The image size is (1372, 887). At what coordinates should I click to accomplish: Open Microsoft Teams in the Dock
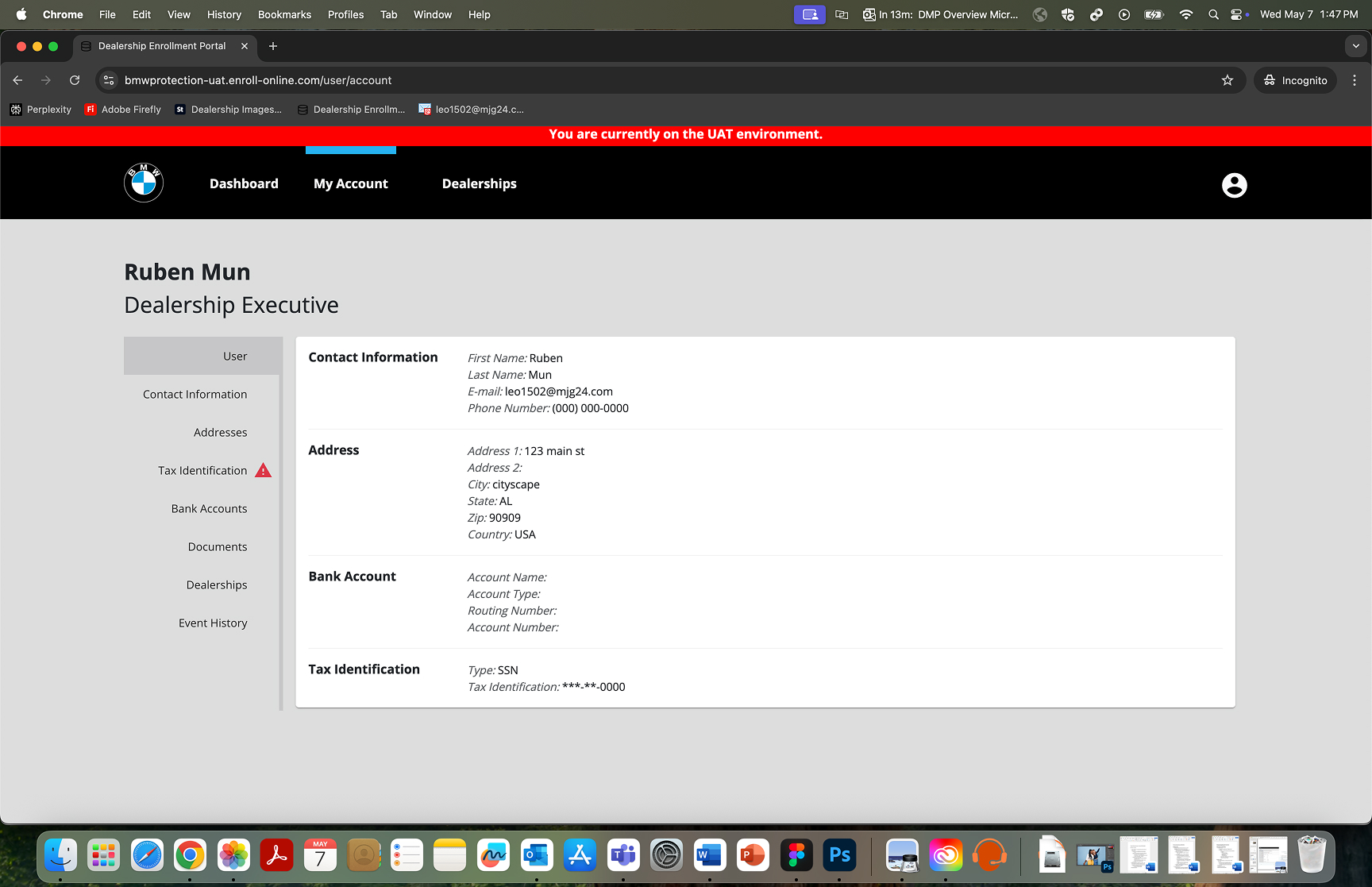click(x=623, y=855)
